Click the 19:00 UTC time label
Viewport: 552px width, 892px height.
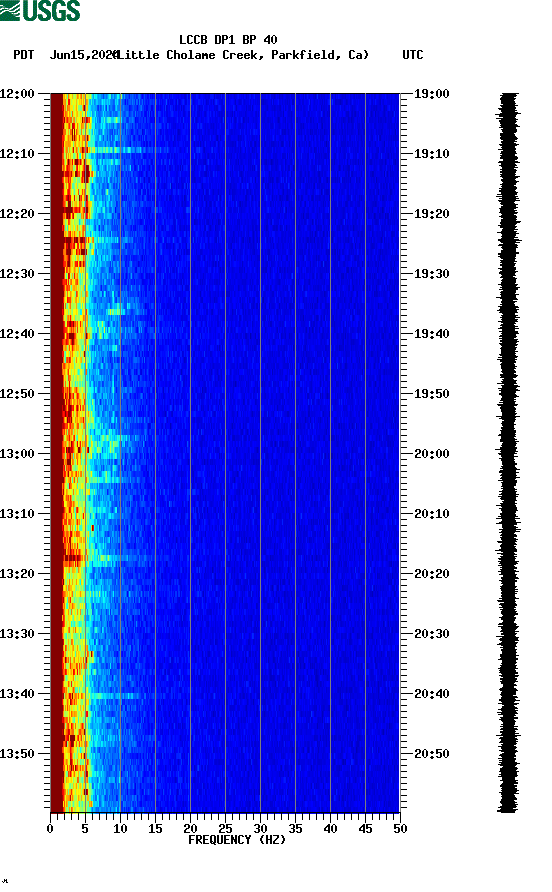click(431, 94)
